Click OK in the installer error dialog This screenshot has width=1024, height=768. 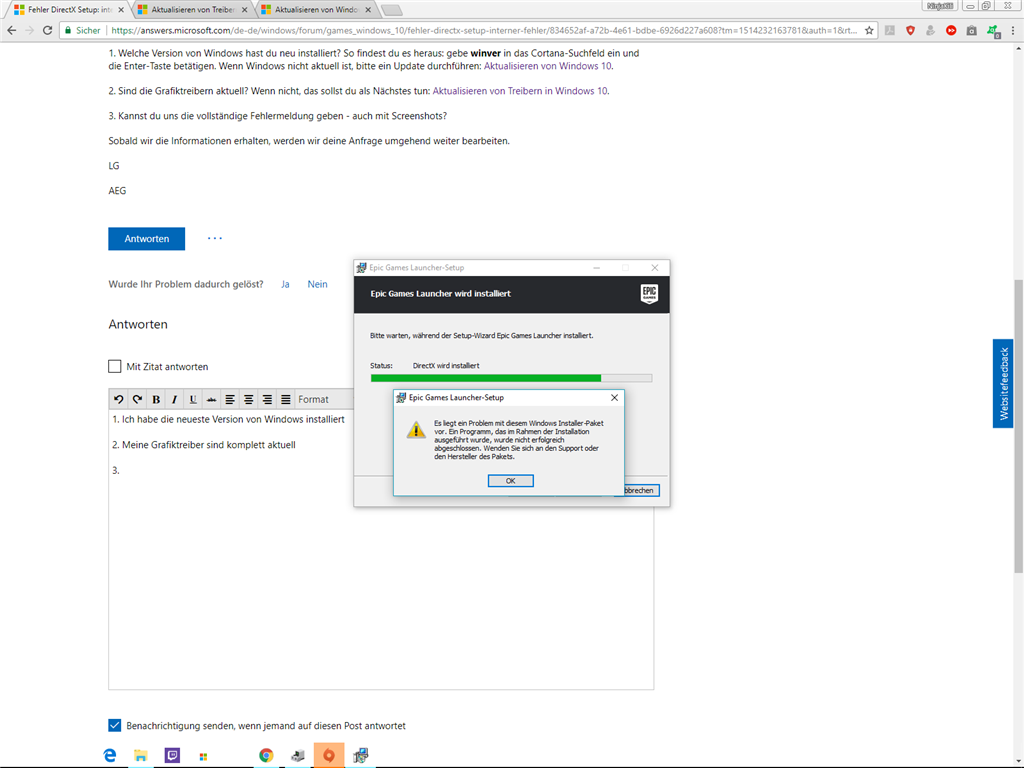[511, 481]
